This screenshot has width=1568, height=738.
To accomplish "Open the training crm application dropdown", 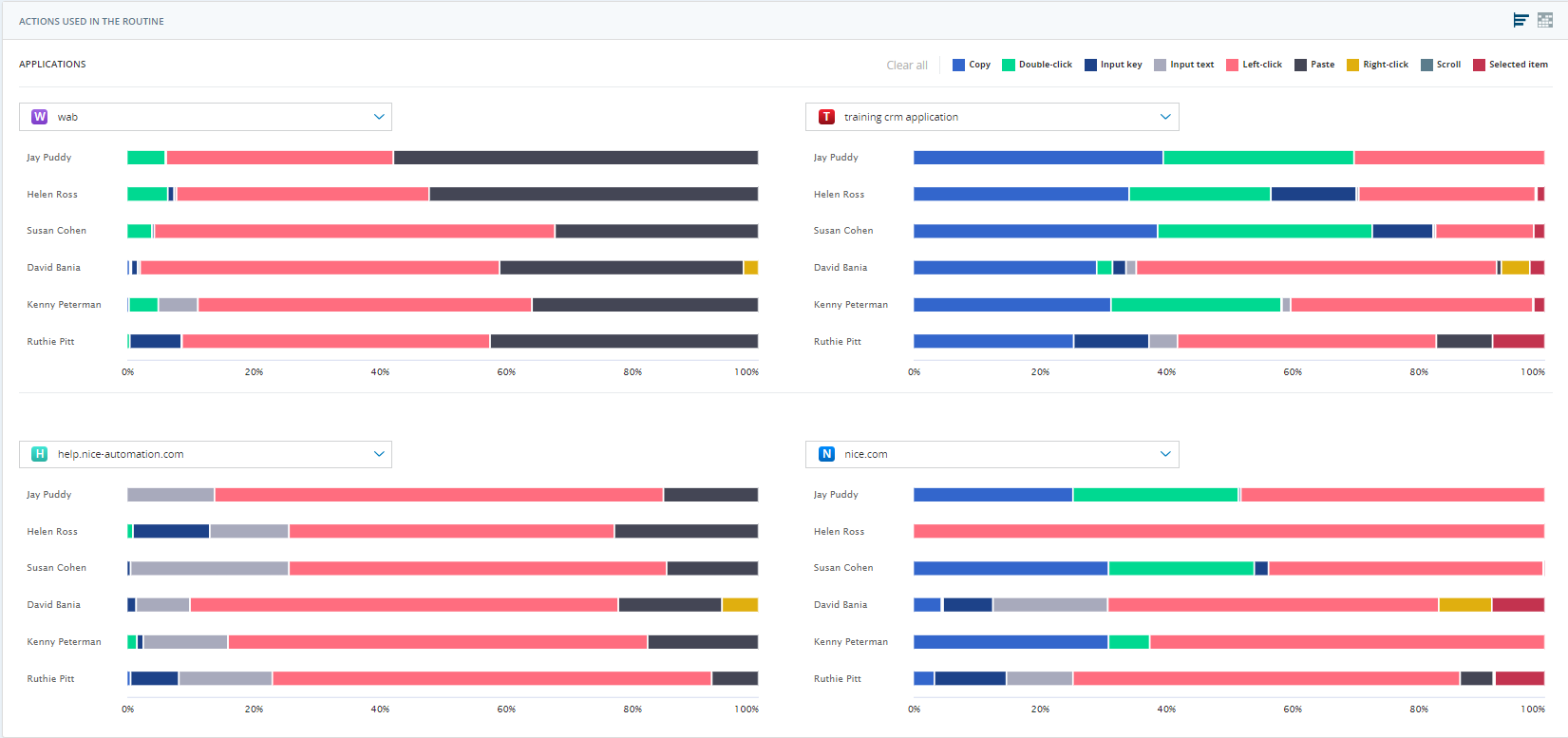I will pyautogui.click(x=1165, y=117).
